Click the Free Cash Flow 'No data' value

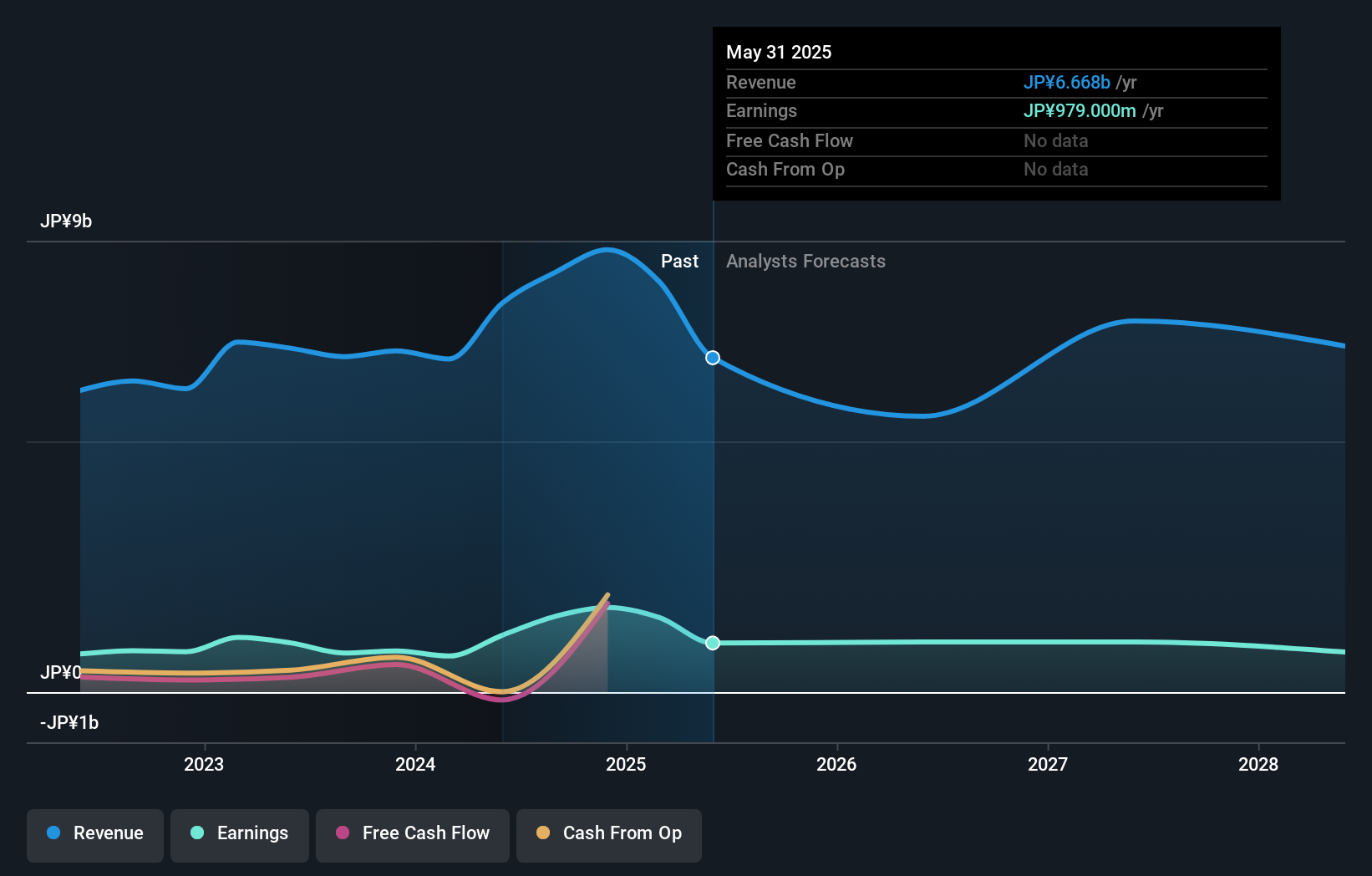point(1056,140)
